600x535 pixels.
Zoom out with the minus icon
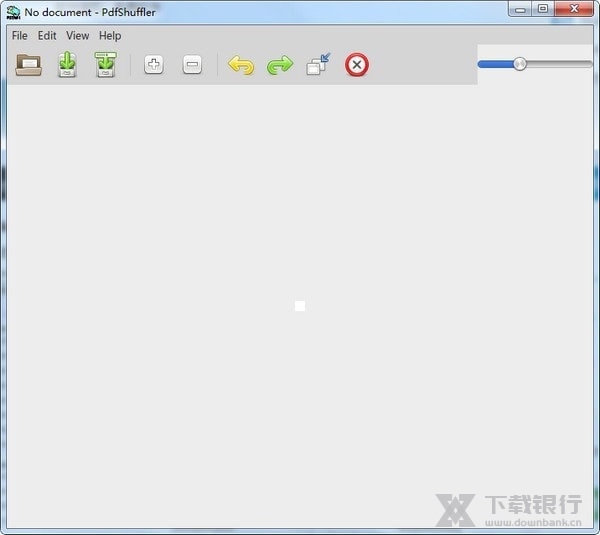click(x=192, y=64)
